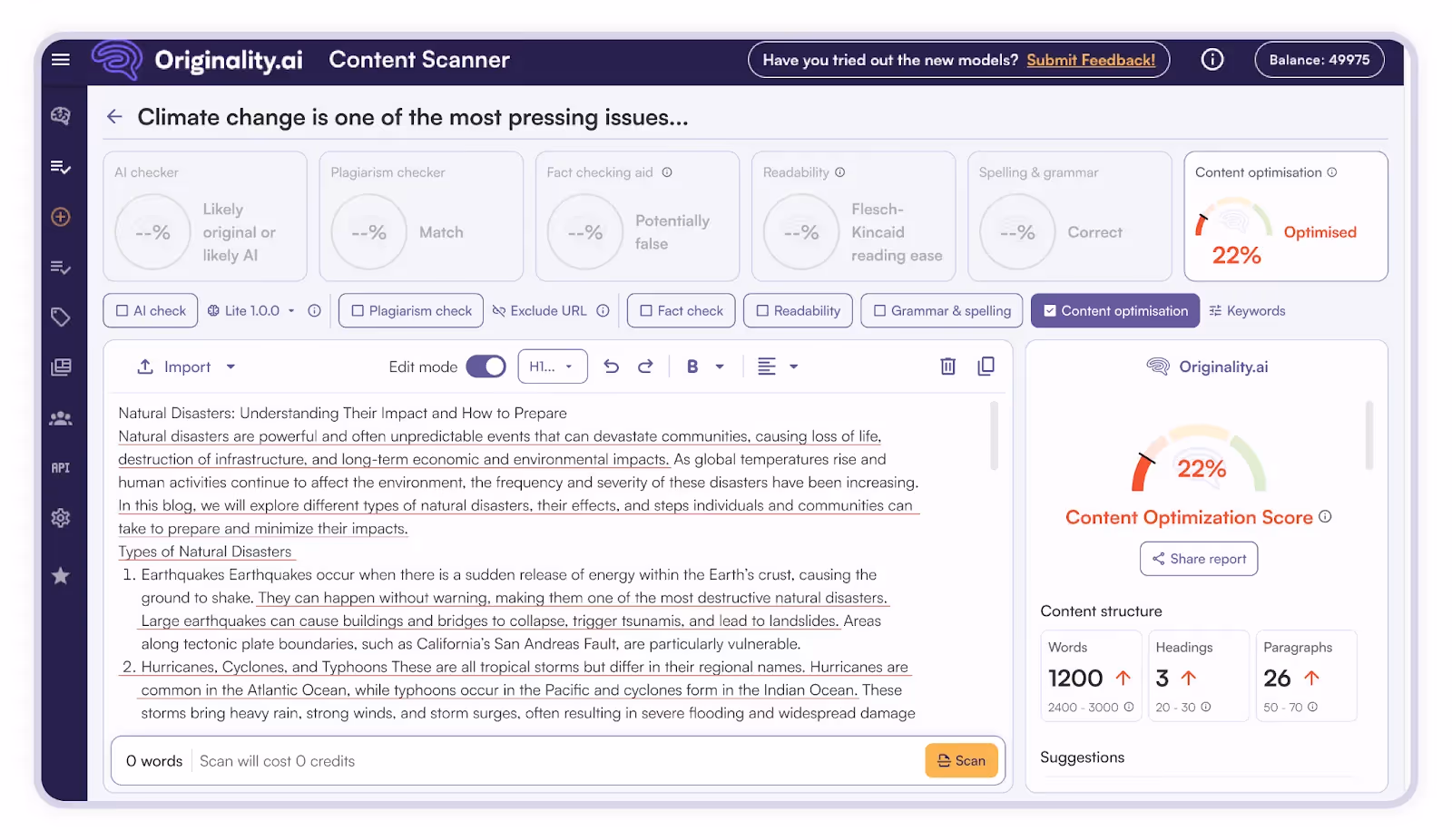Click the right panel vertical scrollbar
Image resolution: width=1452 pixels, height=840 pixels.
[1369, 435]
